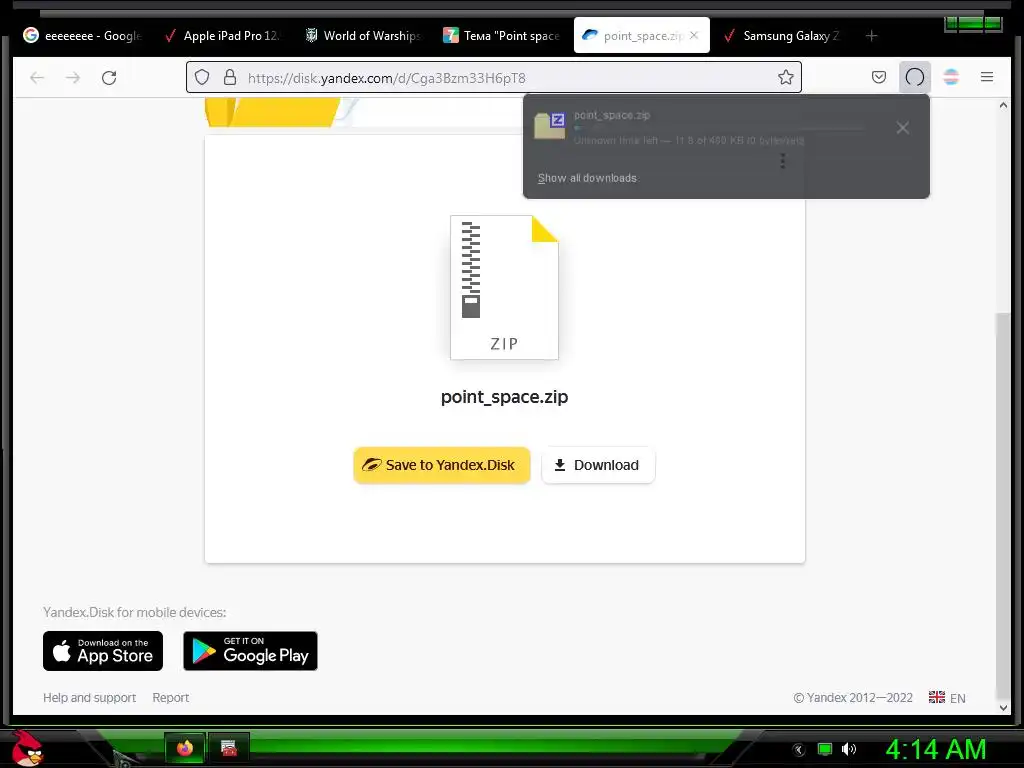Image resolution: width=1024 pixels, height=768 pixels.
Task: Show site security padlock info
Action: [x=230, y=78]
